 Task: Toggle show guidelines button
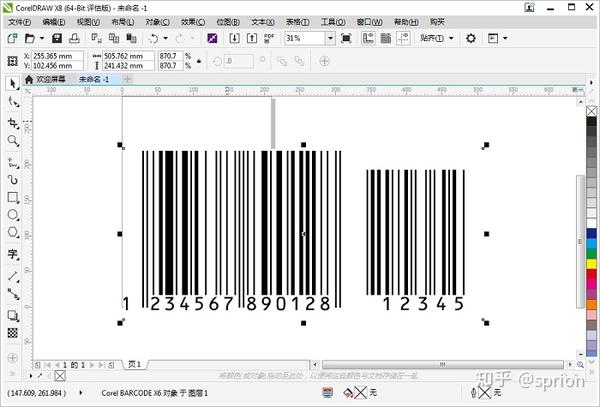point(403,38)
